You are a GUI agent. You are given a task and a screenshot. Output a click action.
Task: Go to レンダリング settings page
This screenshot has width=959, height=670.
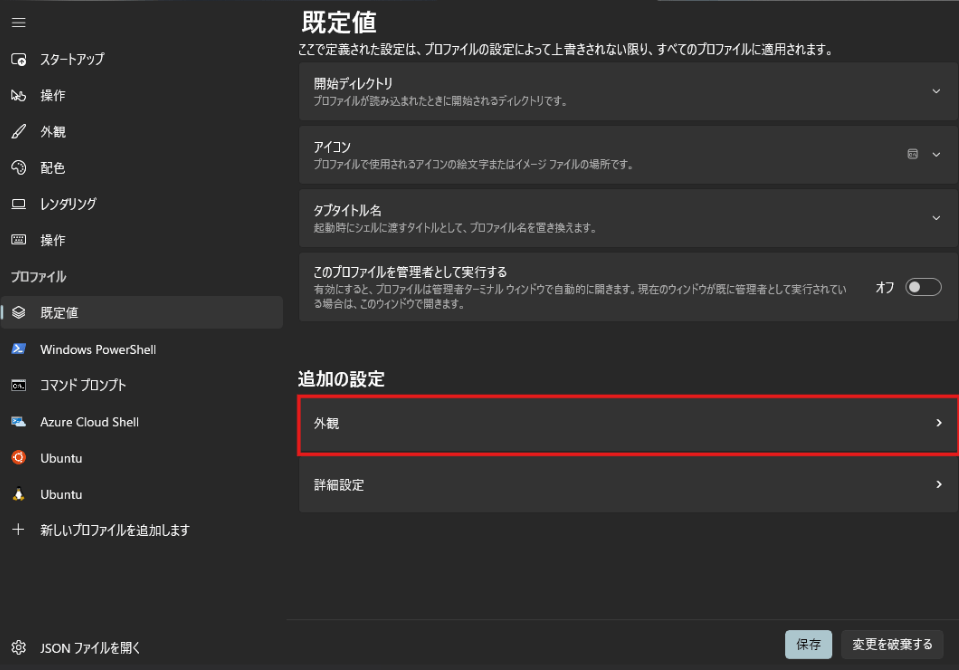tap(142, 204)
